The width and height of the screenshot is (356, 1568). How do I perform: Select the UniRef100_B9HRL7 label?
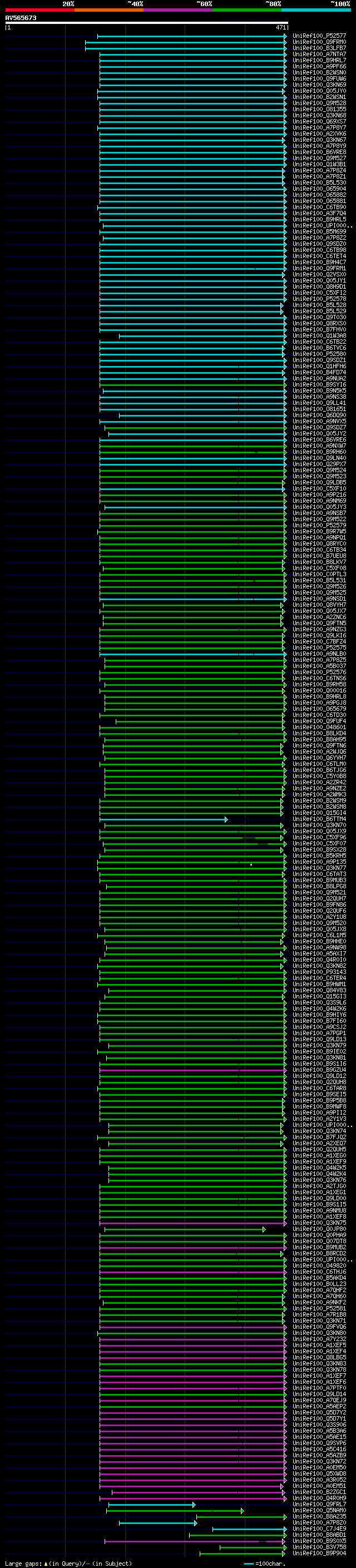(x=319, y=60)
